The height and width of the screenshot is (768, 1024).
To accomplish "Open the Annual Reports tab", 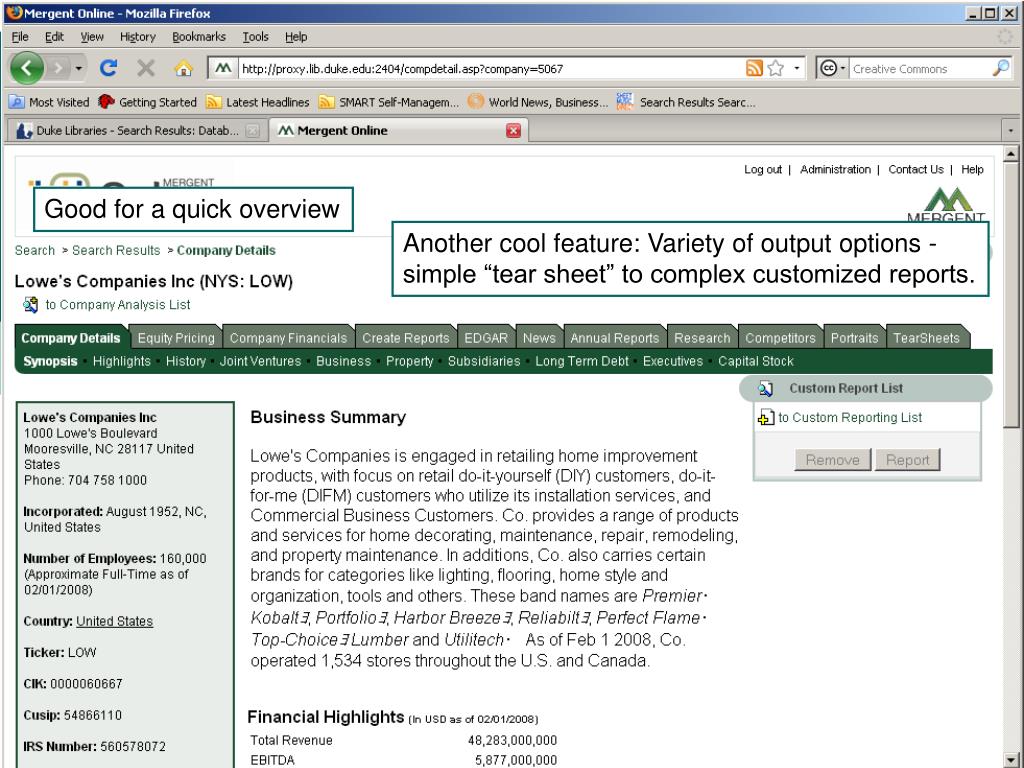I will pyautogui.click(x=615, y=338).
